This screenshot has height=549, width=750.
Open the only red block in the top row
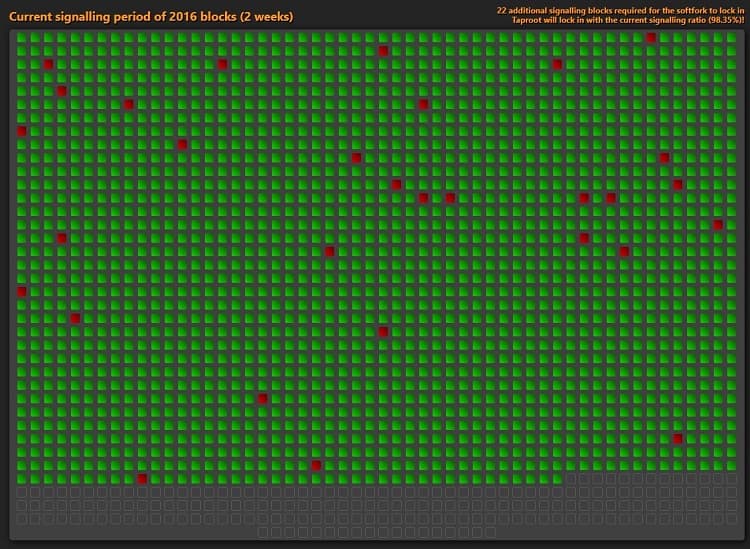click(651, 37)
